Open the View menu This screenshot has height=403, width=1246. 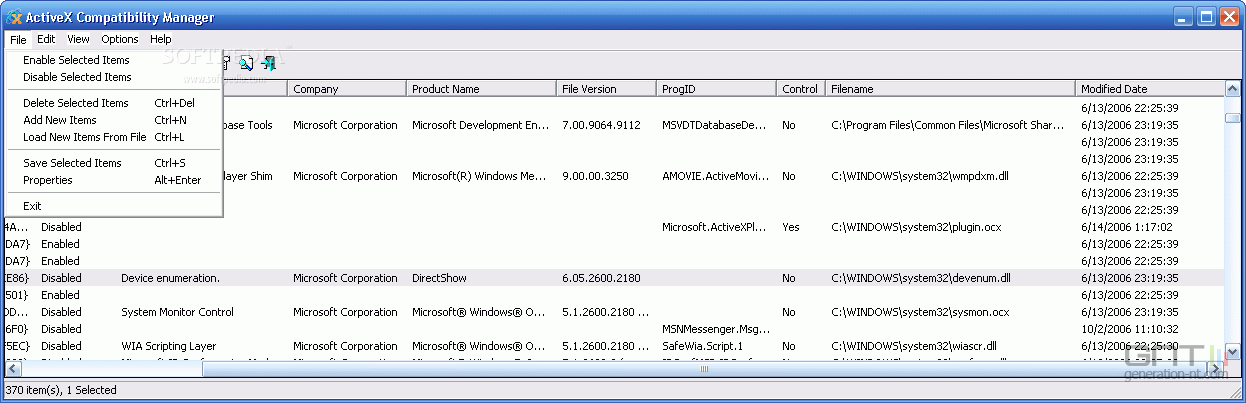(x=79, y=39)
